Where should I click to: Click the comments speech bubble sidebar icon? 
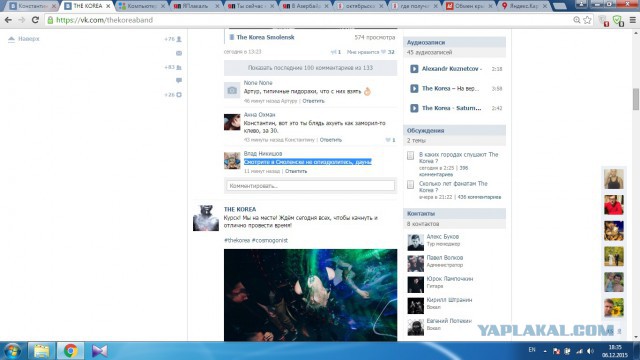(179, 80)
